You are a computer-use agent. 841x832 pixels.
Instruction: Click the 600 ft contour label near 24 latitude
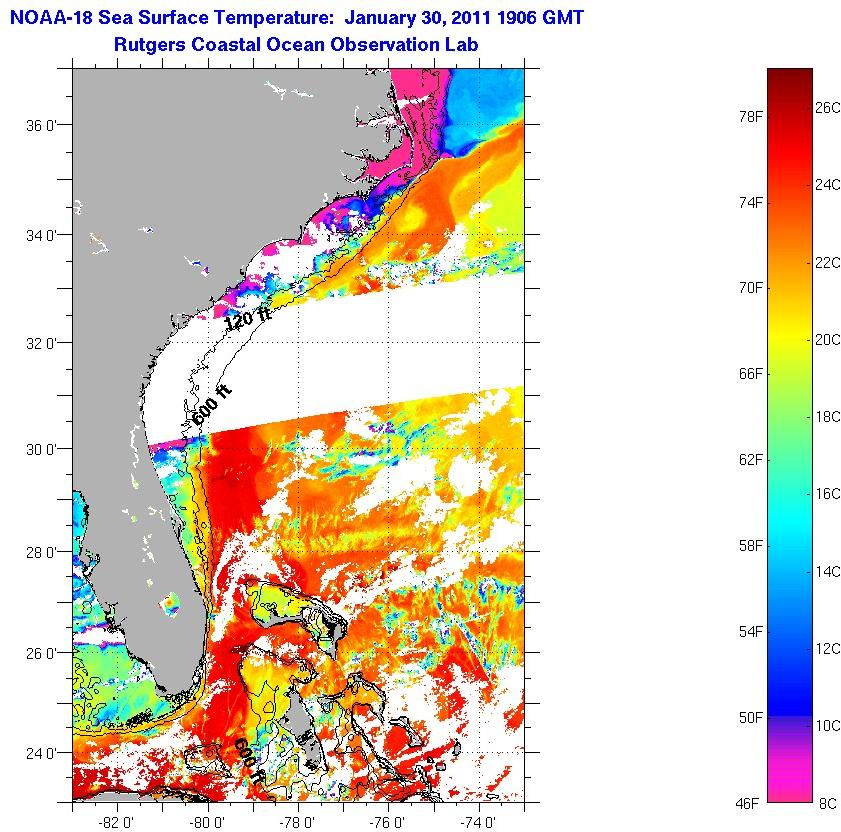coord(249,761)
